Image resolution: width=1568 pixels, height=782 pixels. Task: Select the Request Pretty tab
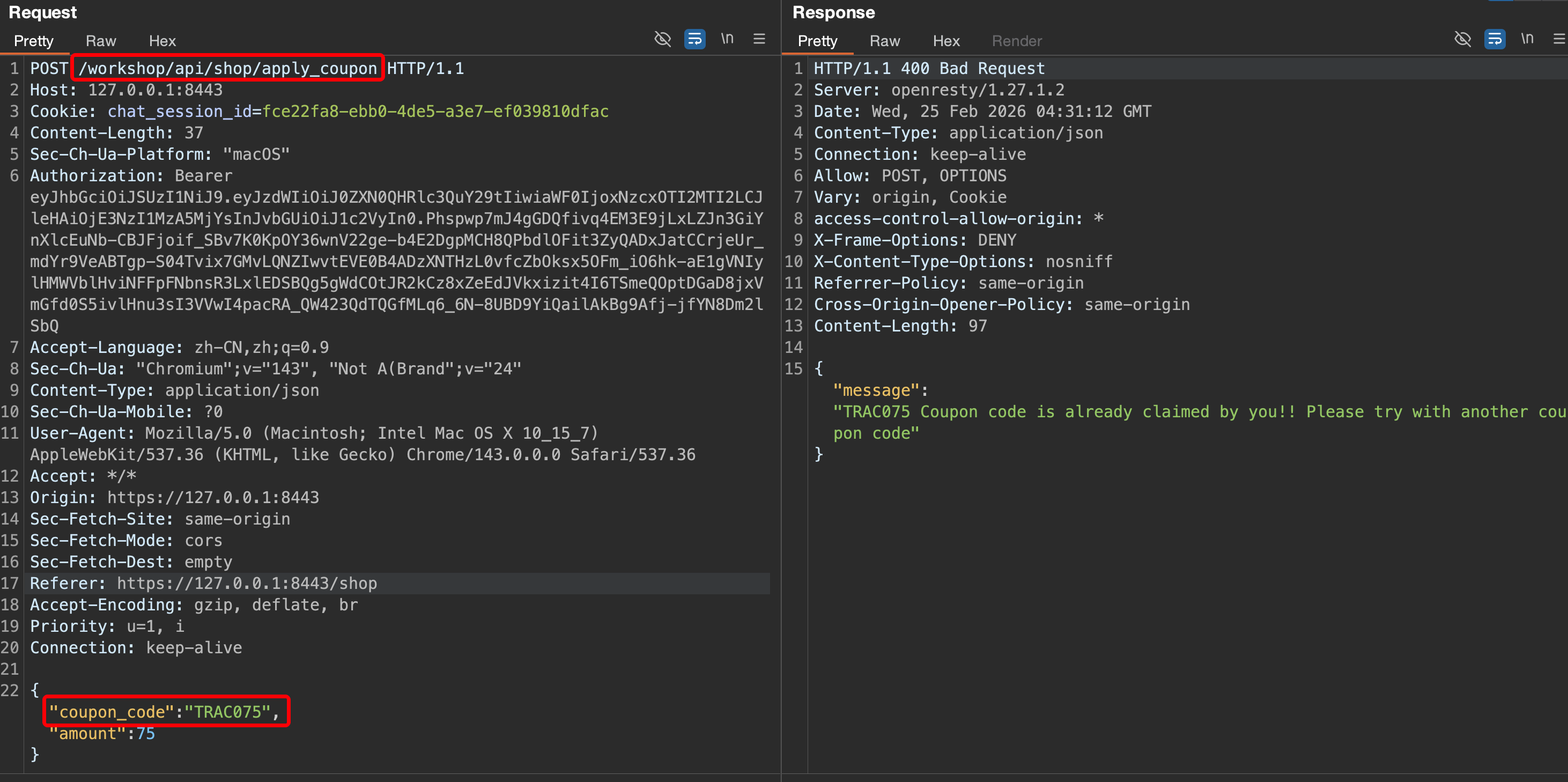(x=33, y=41)
